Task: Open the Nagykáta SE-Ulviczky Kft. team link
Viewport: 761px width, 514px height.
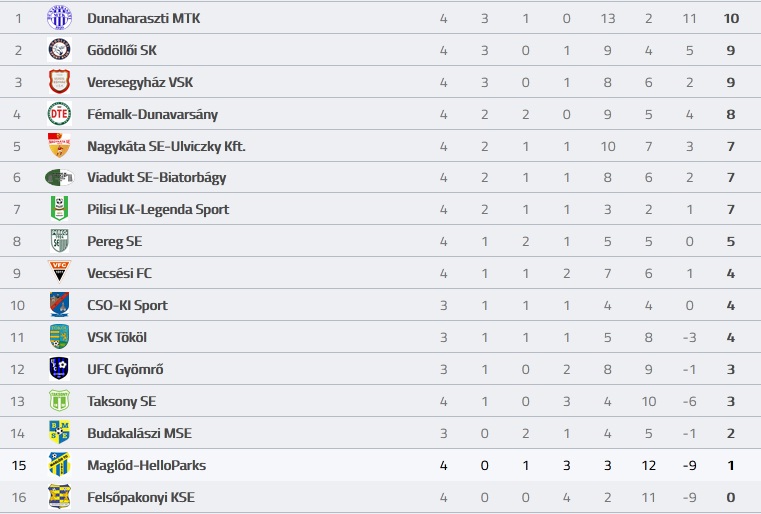Action: 166,147
